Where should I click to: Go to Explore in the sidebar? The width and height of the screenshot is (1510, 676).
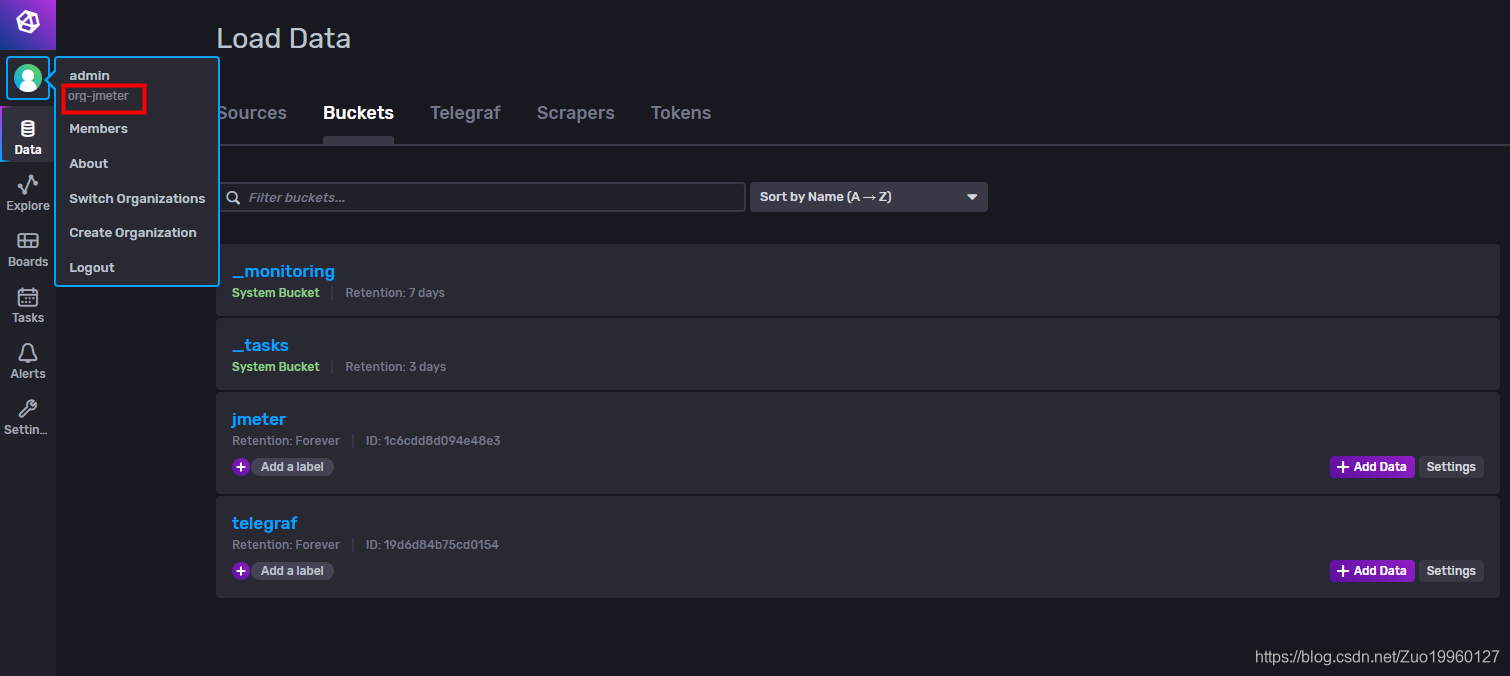pyautogui.click(x=28, y=193)
